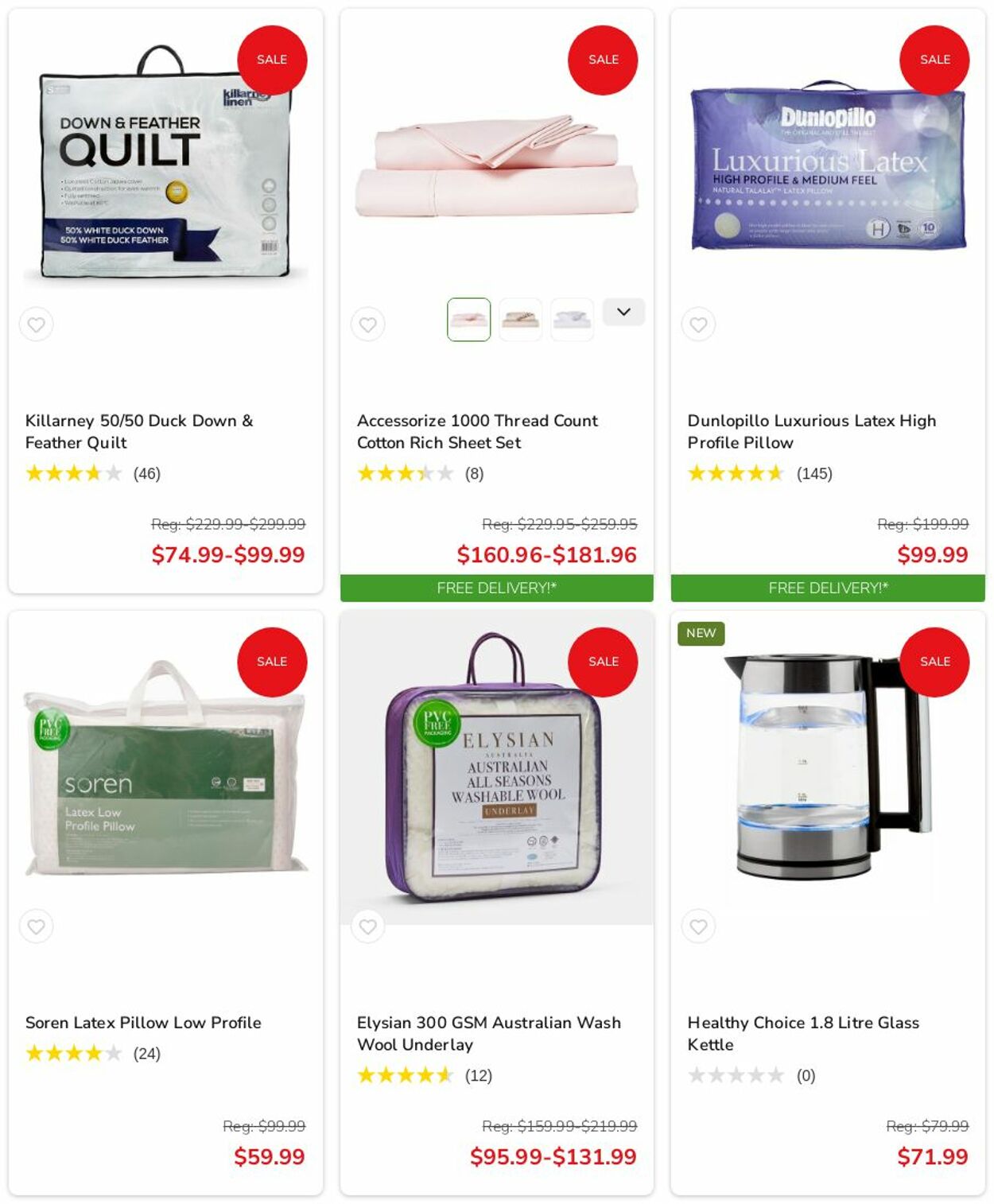This screenshot has height=1204, width=994.
Task: Open Killarney 50/50 Duck Down & Feather Quilt
Action: coord(139,431)
